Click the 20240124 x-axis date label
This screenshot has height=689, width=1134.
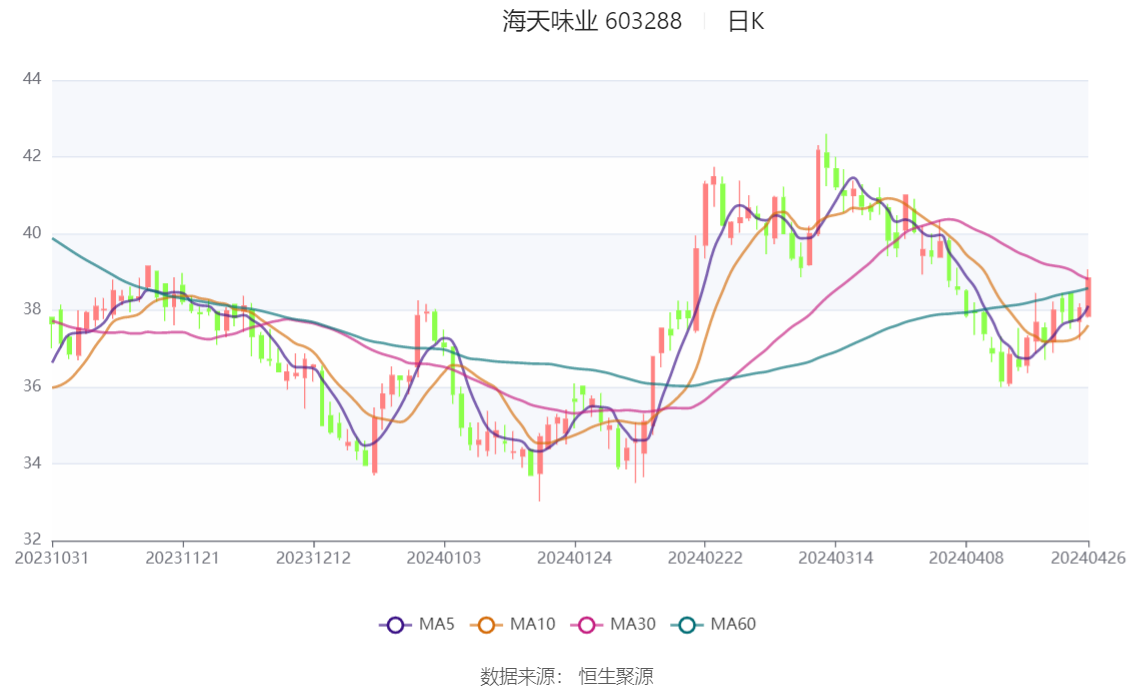coord(574,558)
